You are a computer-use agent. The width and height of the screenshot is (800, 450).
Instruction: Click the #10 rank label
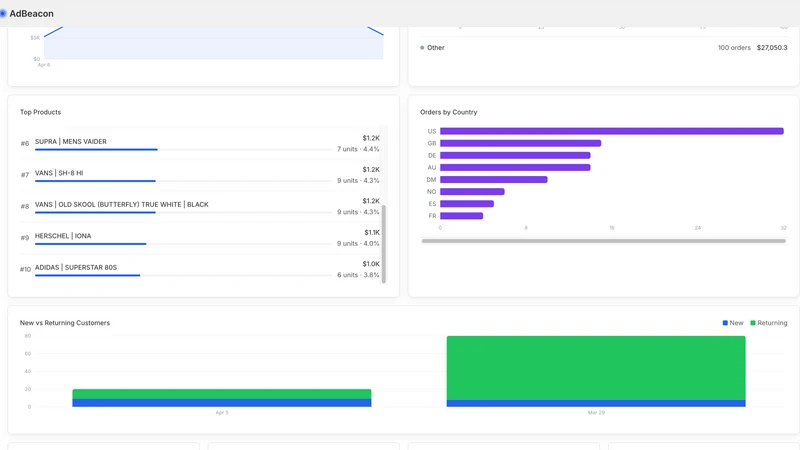(x=26, y=269)
